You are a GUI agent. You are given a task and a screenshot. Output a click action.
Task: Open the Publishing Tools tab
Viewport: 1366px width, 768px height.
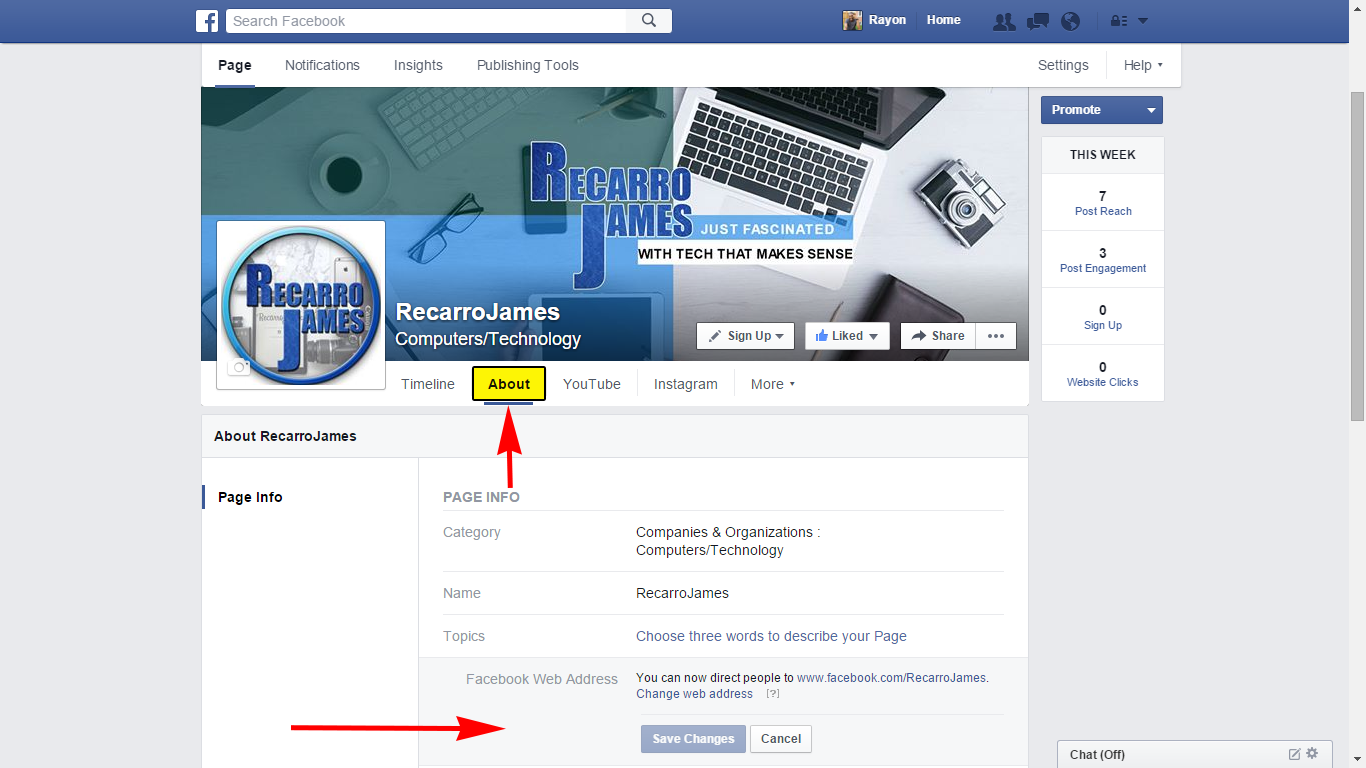pyautogui.click(x=528, y=65)
